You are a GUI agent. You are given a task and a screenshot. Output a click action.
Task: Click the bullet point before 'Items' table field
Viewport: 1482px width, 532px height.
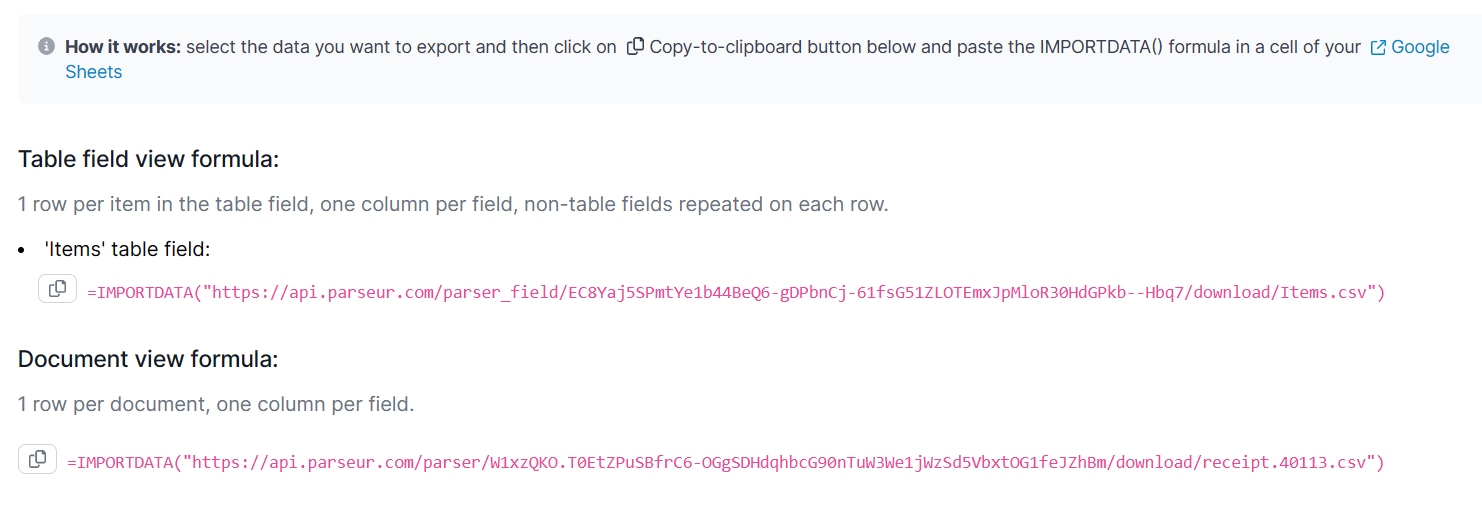(21, 249)
